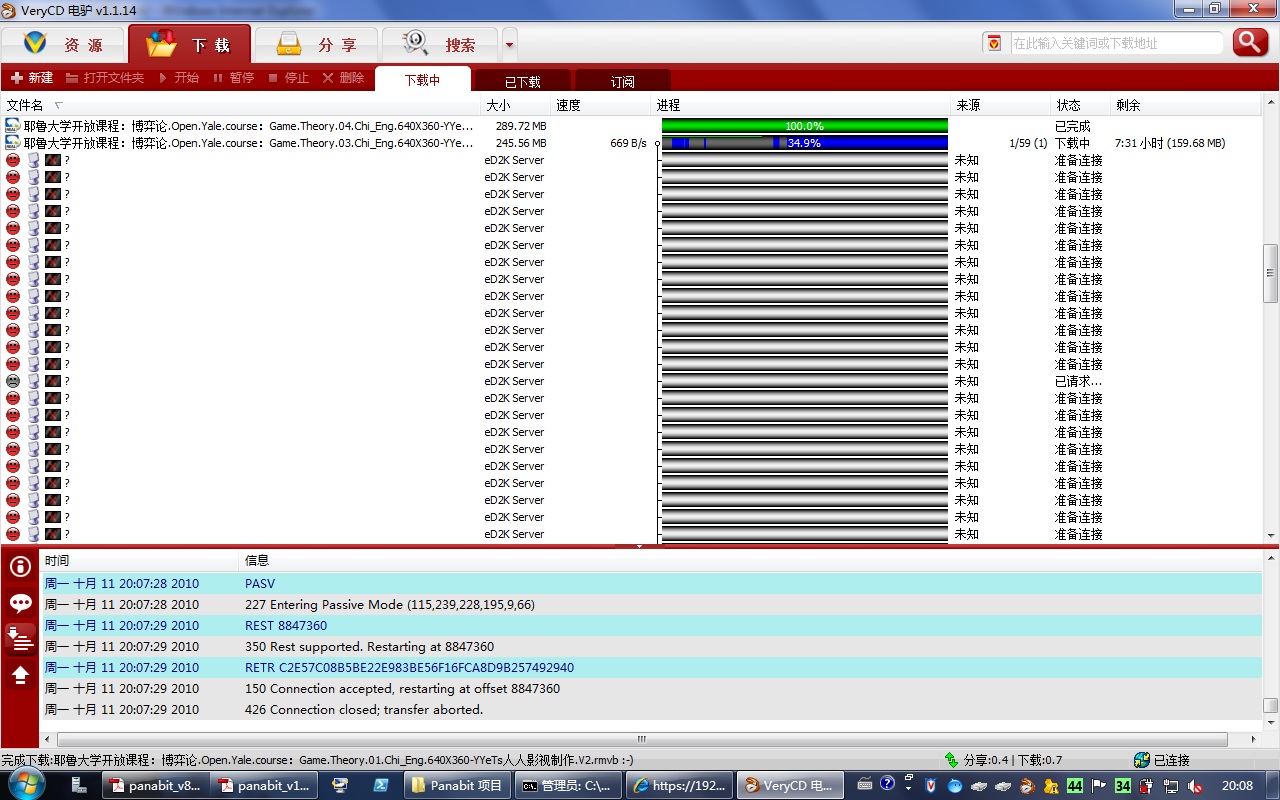The image size is (1280, 800).
Task: Click the help question mark tray icon
Action: (887, 784)
